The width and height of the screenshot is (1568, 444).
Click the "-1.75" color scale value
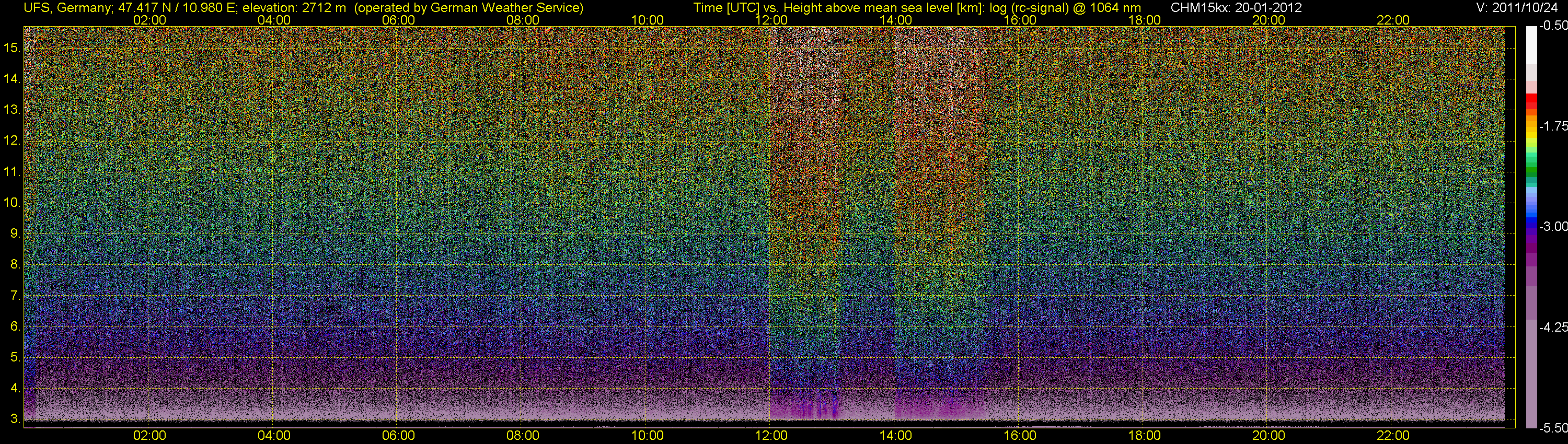1553,126
